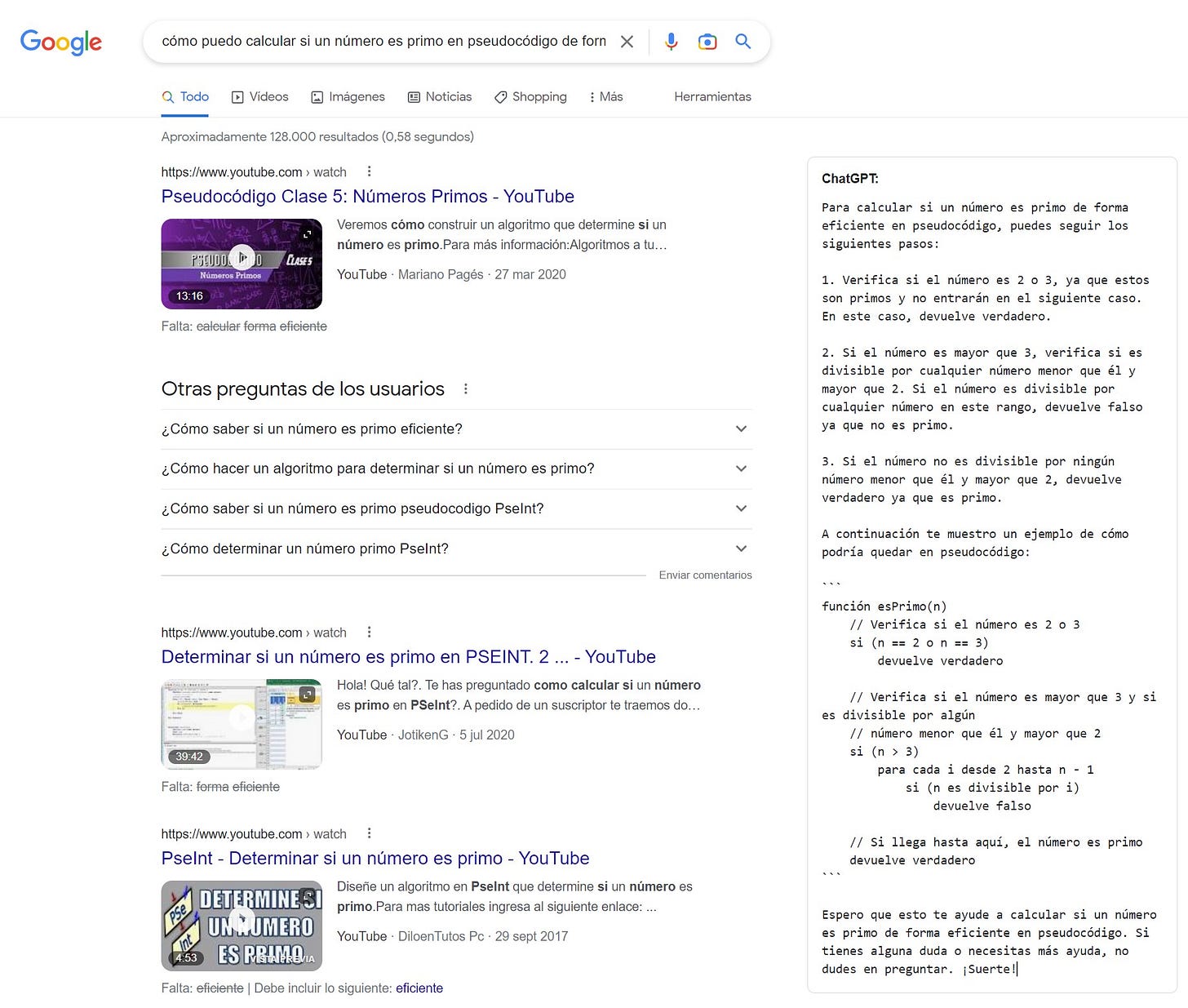The image size is (1188, 1008).
Task: Click youtube.com URL above Clase 5 result
Action: [254, 172]
